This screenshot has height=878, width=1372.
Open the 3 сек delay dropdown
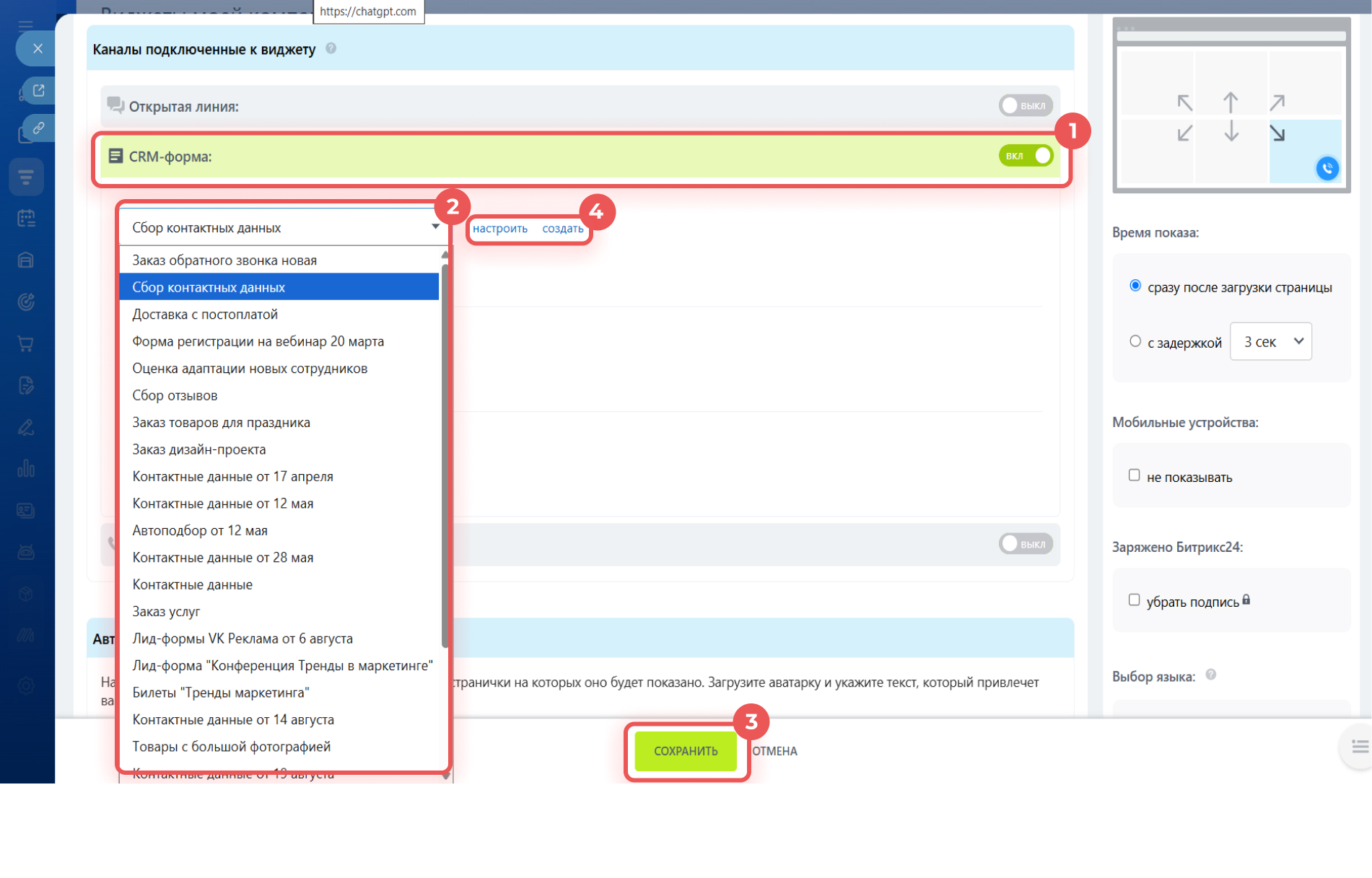(x=1271, y=341)
